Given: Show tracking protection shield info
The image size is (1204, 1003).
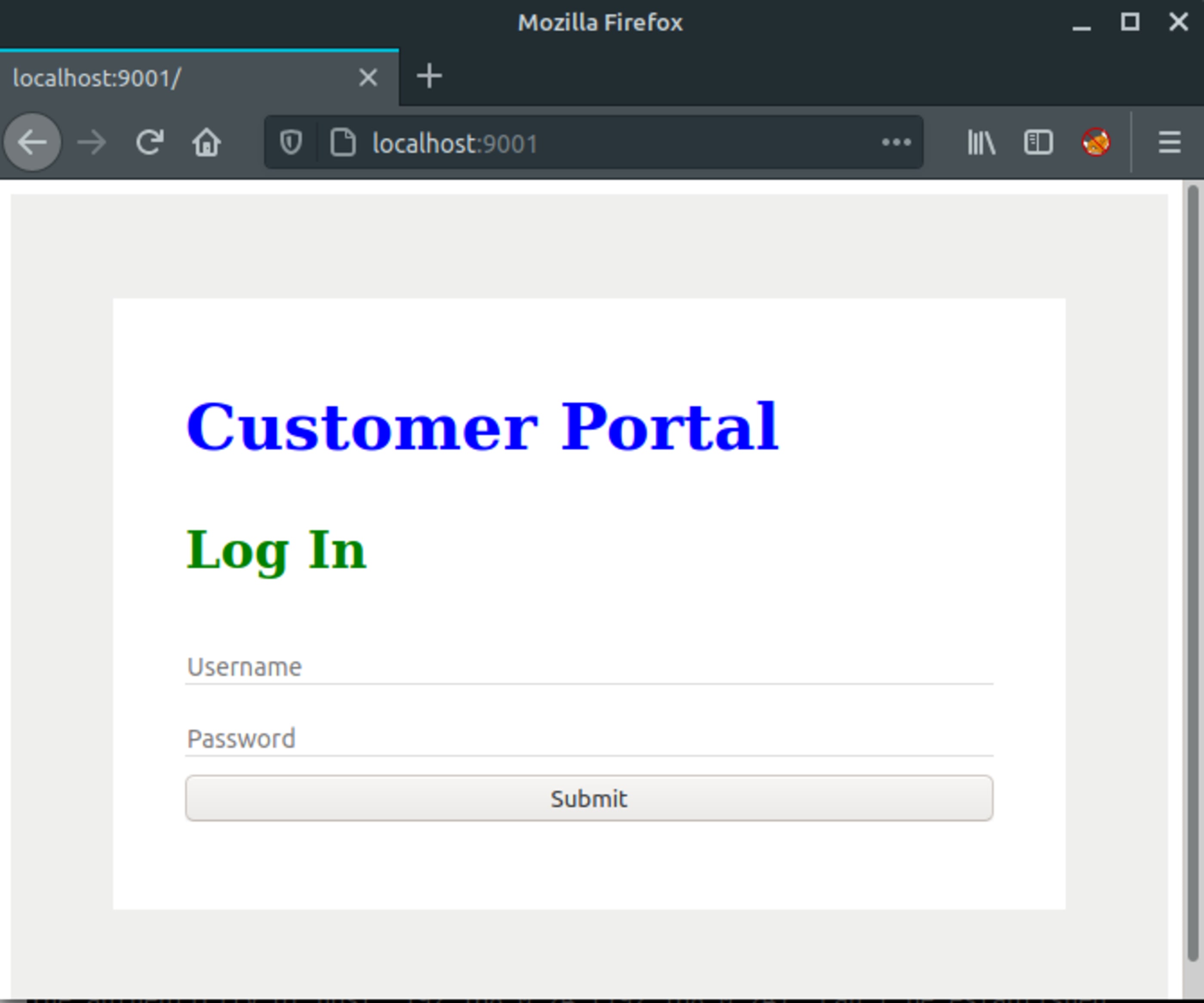Looking at the screenshot, I should 291,142.
